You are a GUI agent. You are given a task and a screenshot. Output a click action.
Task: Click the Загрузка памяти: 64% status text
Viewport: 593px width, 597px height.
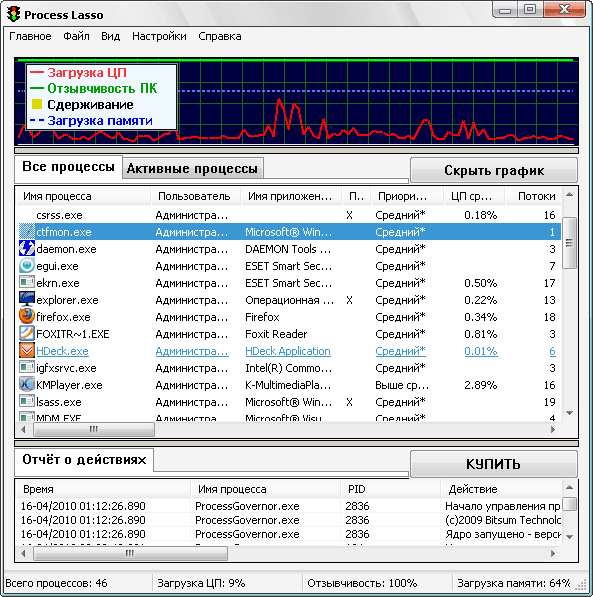click(x=514, y=583)
